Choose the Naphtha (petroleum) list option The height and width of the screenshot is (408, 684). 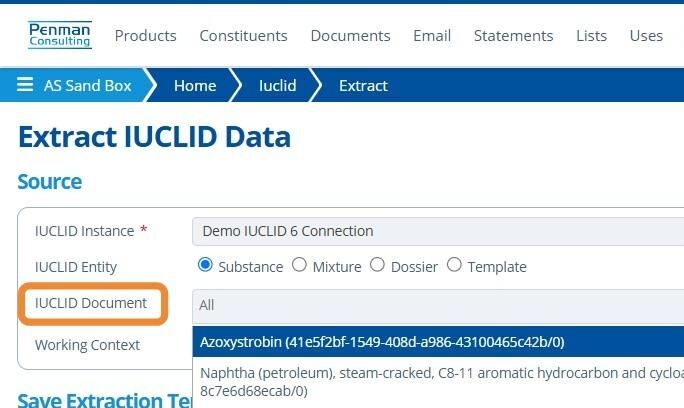(x=438, y=381)
